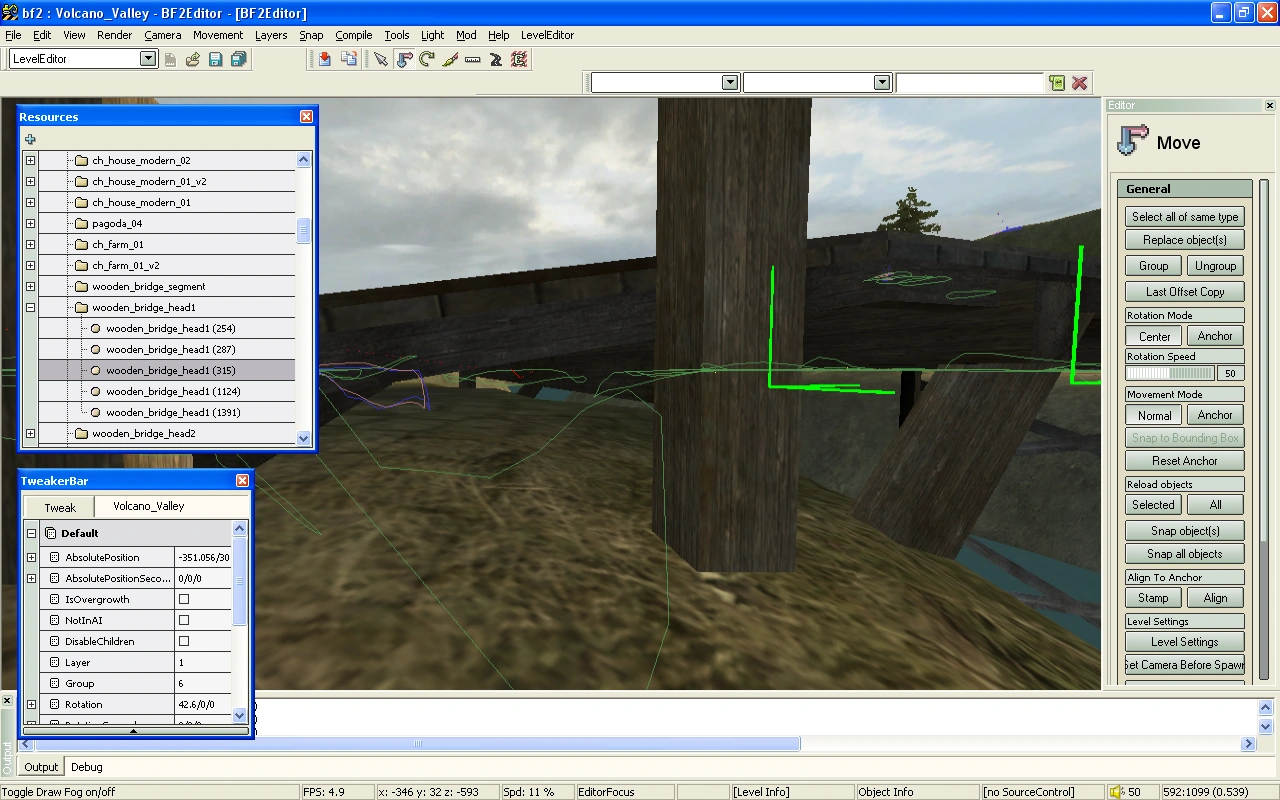Click the empty input field in the top toolbar
The image size is (1280, 800).
pos(969,83)
